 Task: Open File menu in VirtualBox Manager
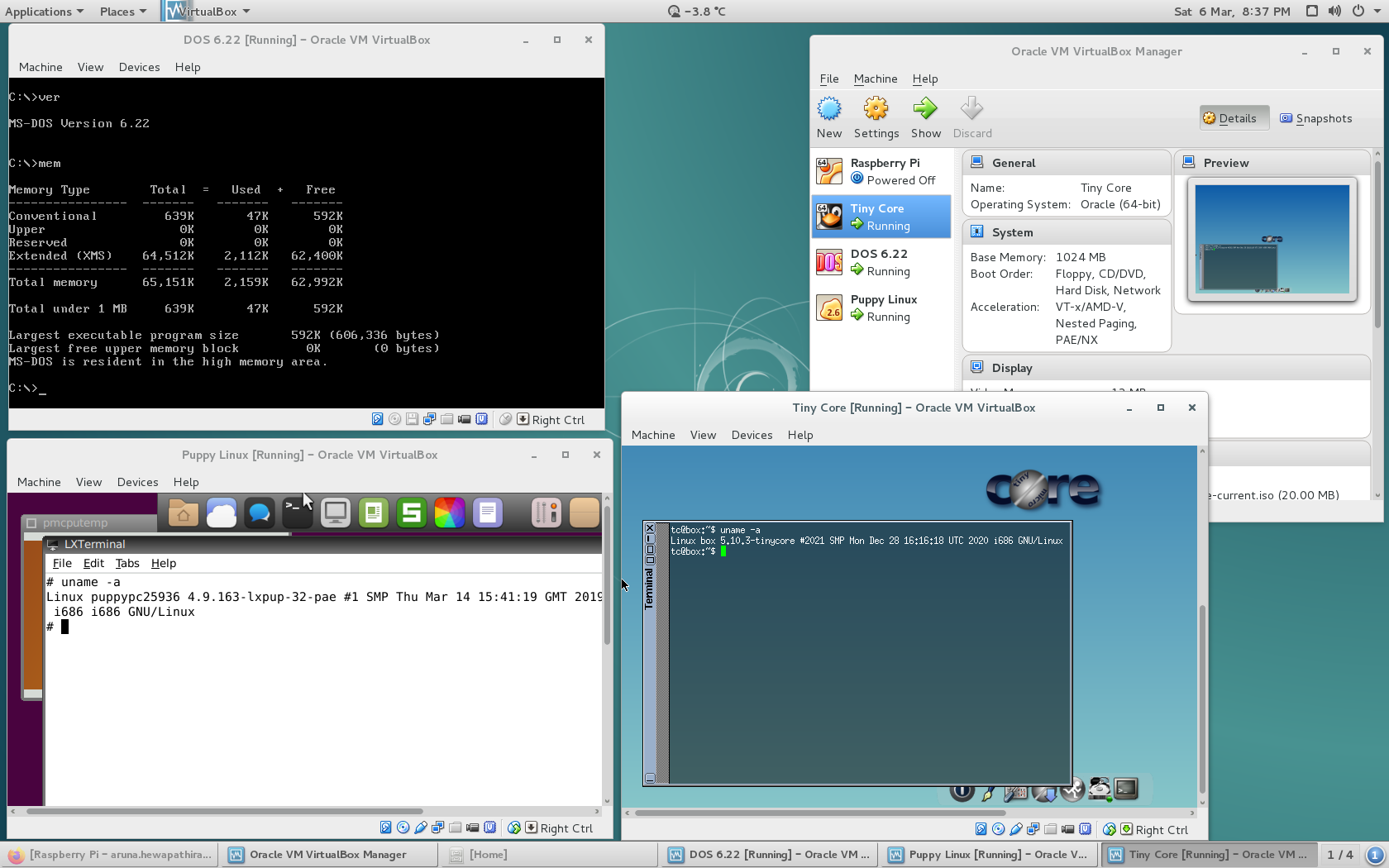pyautogui.click(x=829, y=79)
